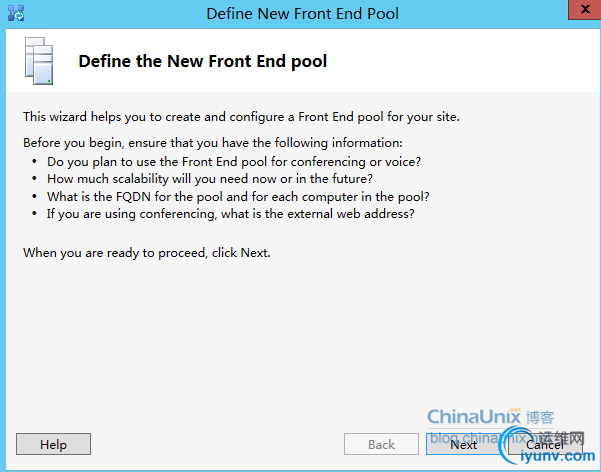601x472 pixels.
Task: Click the 'This wizard helps you' intro sentence
Action: 241,117
